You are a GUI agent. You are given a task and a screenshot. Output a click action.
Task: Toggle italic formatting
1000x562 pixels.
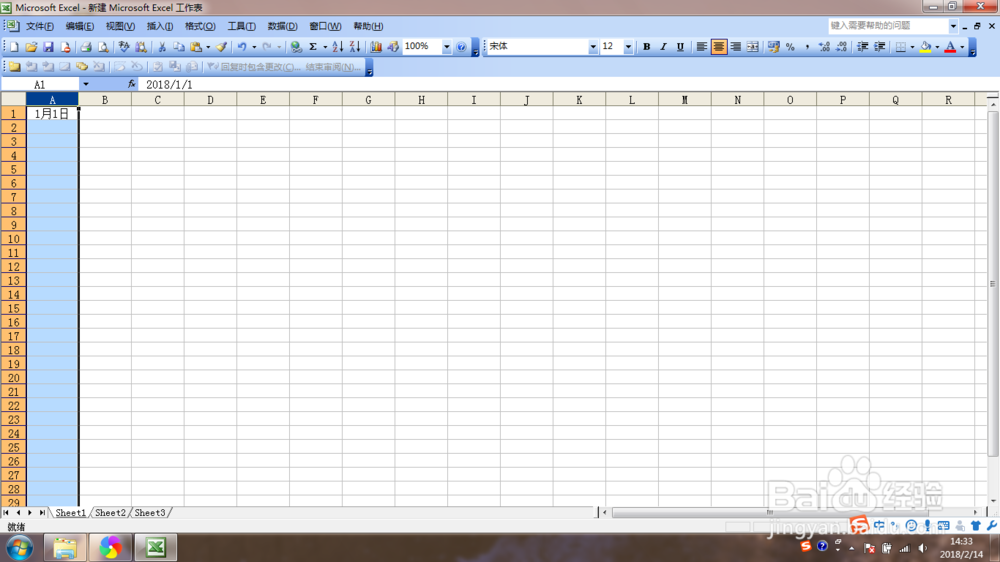[x=663, y=47]
